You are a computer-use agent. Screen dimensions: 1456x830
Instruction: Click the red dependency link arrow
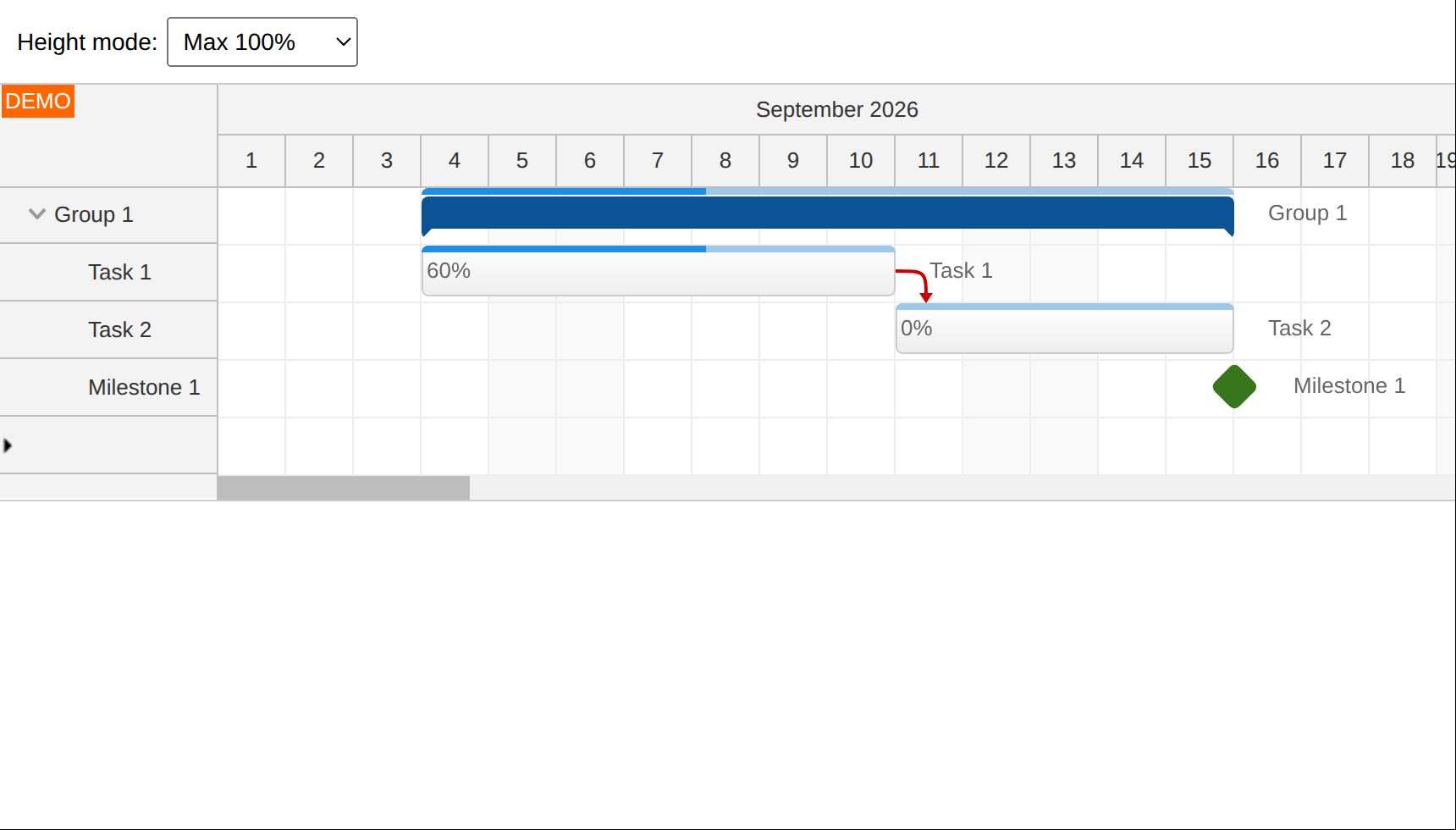pos(916,285)
